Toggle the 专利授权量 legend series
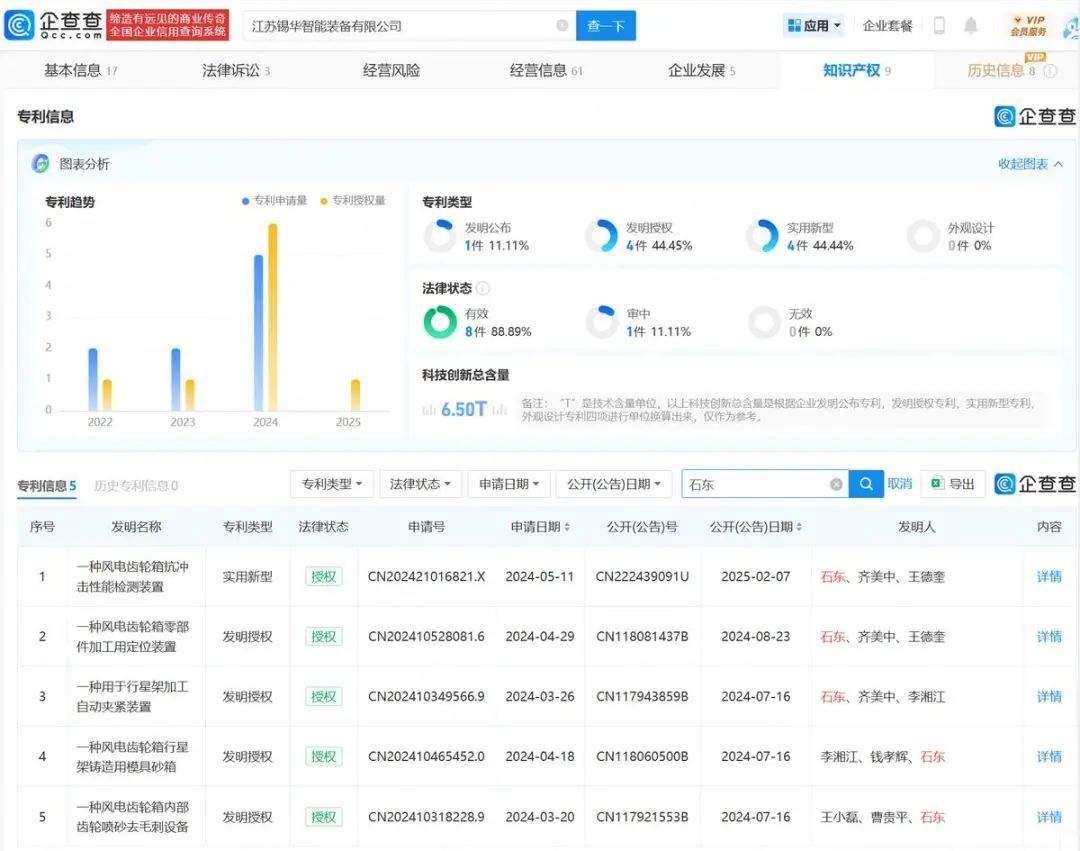The image size is (1080, 851). pyautogui.click(x=353, y=201)
